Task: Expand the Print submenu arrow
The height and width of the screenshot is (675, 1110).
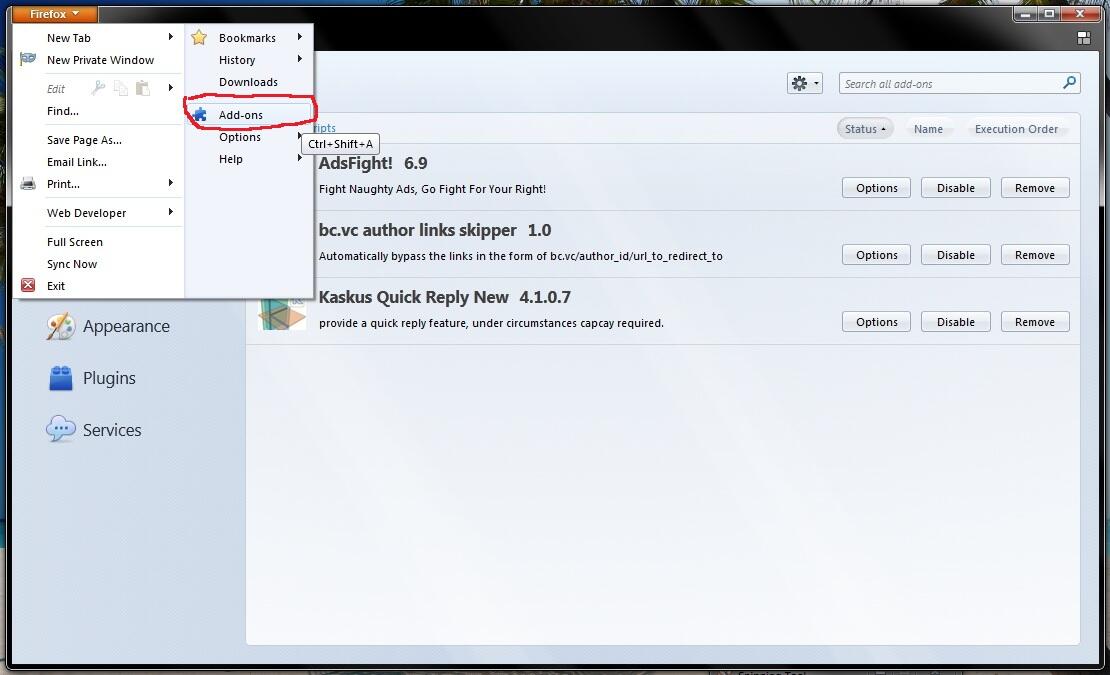Action: [x=171, y=183]
